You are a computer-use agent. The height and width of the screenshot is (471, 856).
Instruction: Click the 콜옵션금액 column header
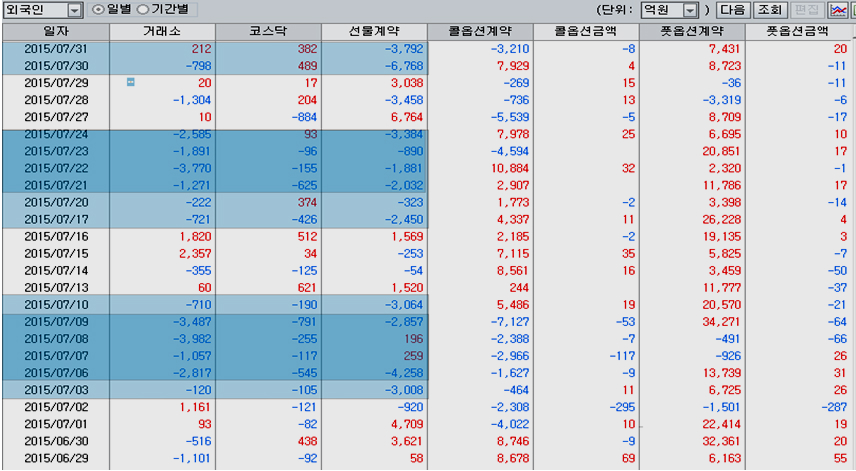[x=586, y=31]
